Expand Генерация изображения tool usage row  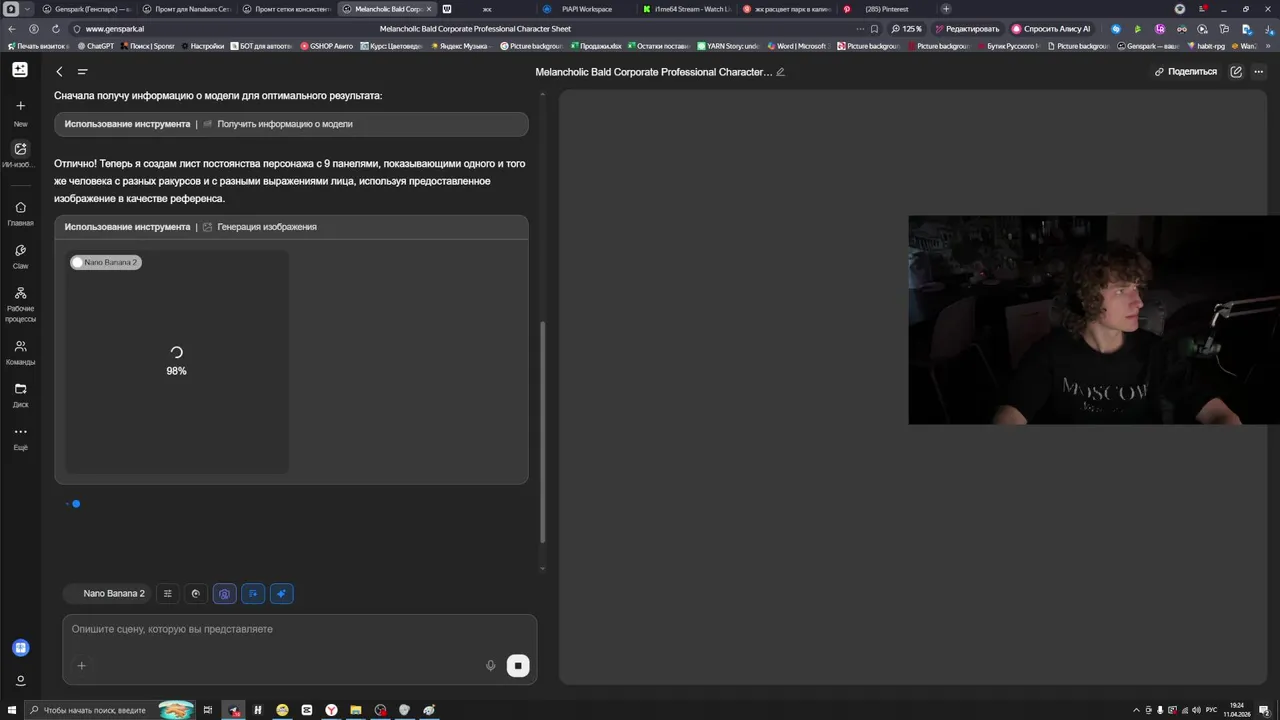pos(291,227)
